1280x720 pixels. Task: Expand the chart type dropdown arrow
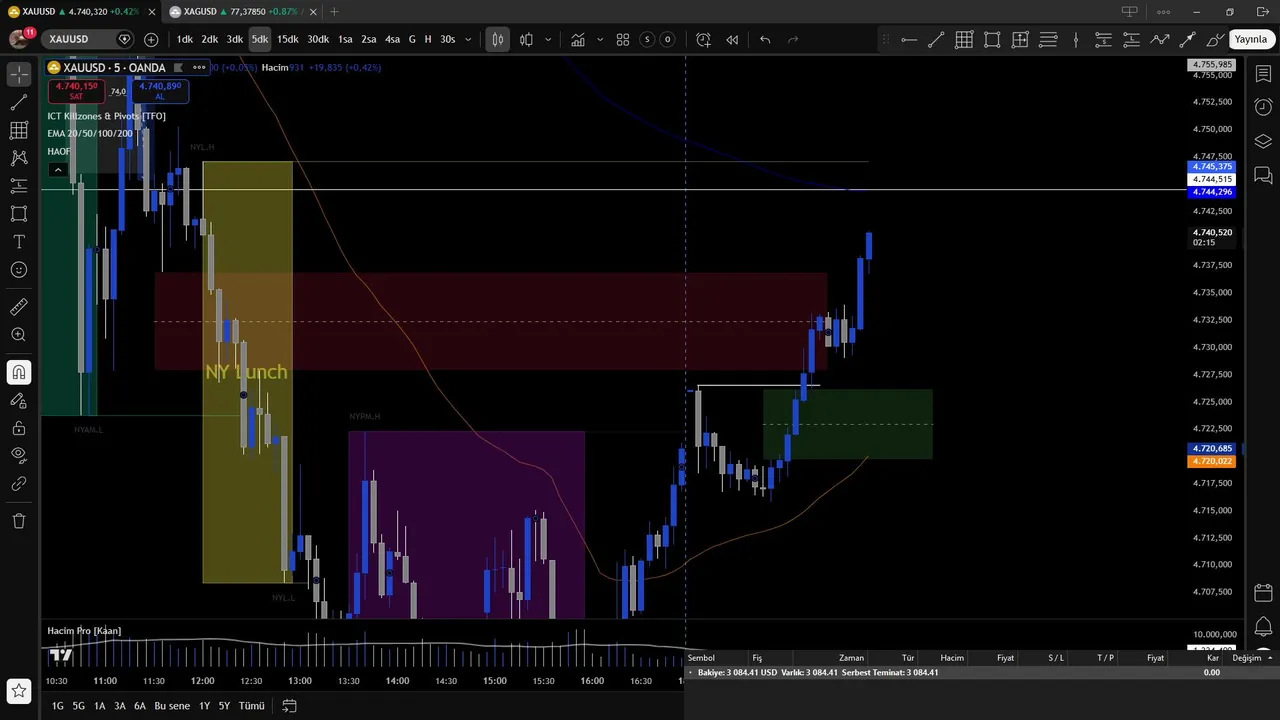coord(548,39)
